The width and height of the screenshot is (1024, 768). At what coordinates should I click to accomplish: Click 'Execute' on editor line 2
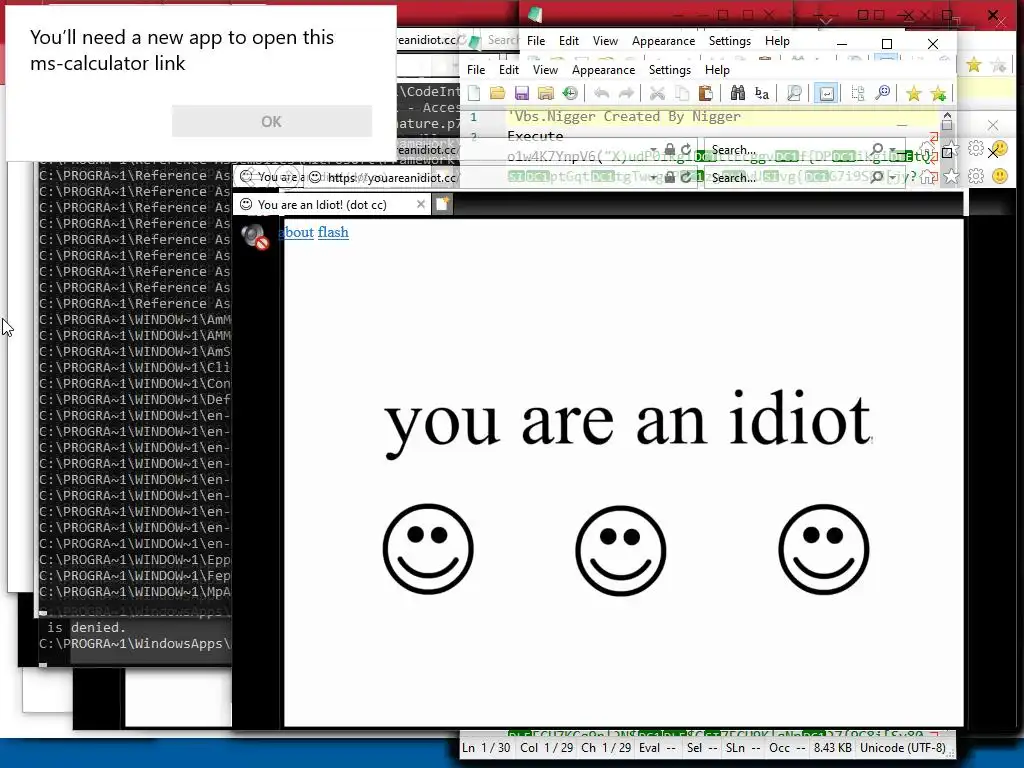point(535,136)
